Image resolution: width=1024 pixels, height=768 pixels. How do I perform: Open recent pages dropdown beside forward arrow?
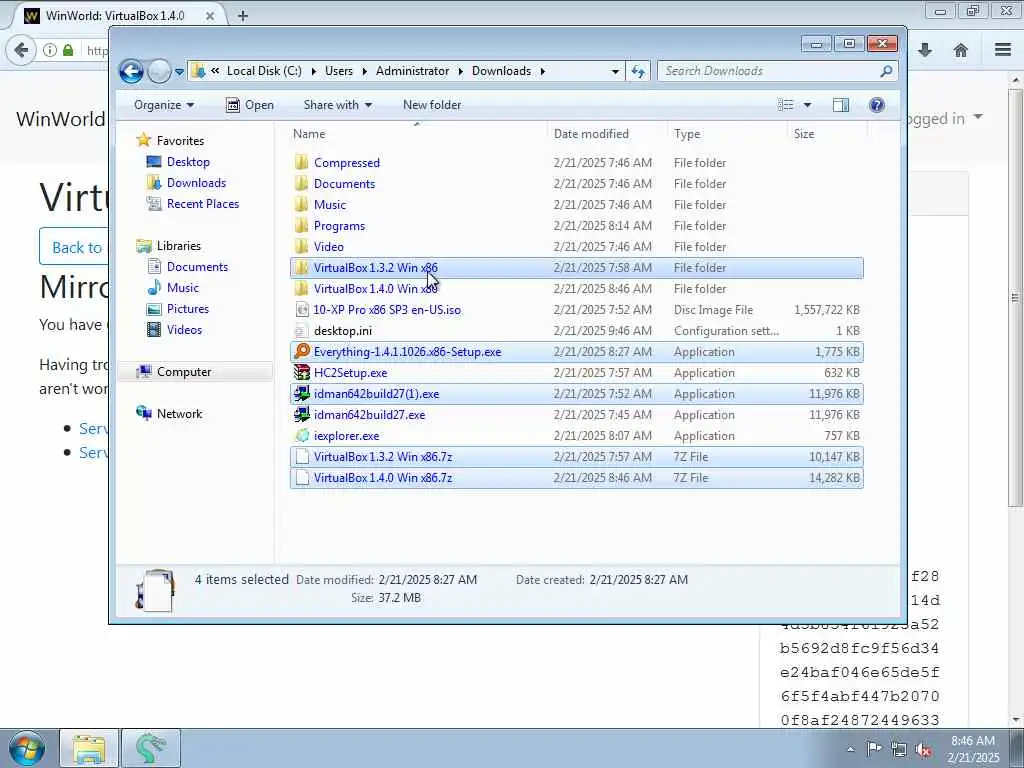click(x=179, y=72)
